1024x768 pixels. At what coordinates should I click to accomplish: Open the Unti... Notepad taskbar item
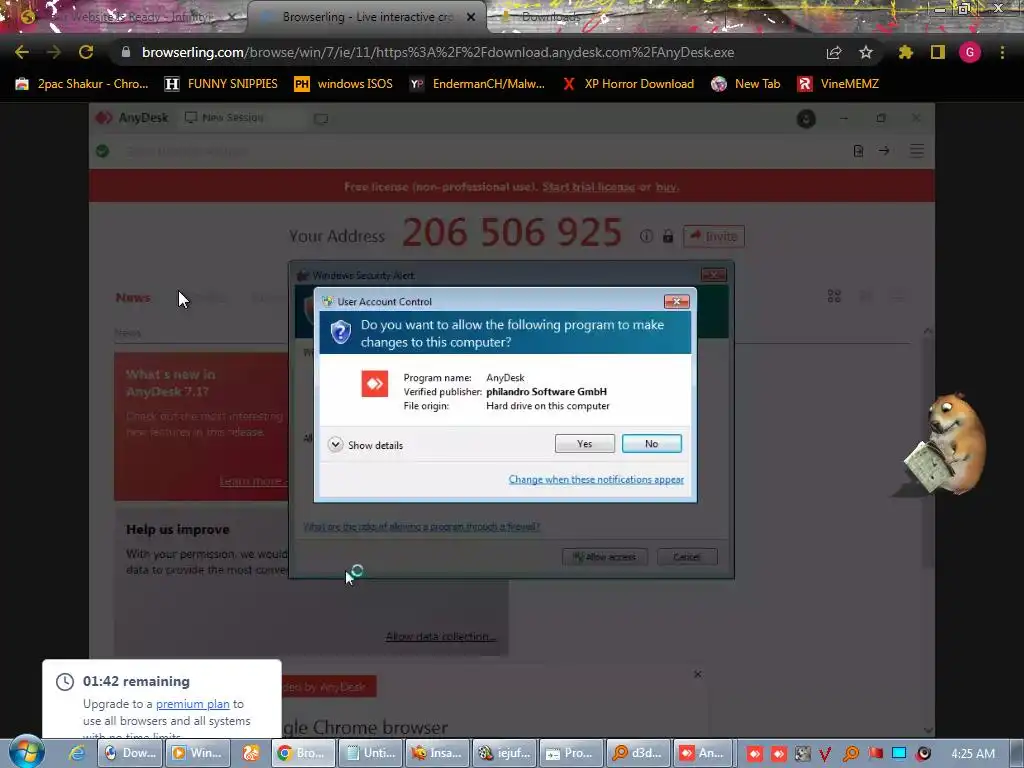point(370,753)
